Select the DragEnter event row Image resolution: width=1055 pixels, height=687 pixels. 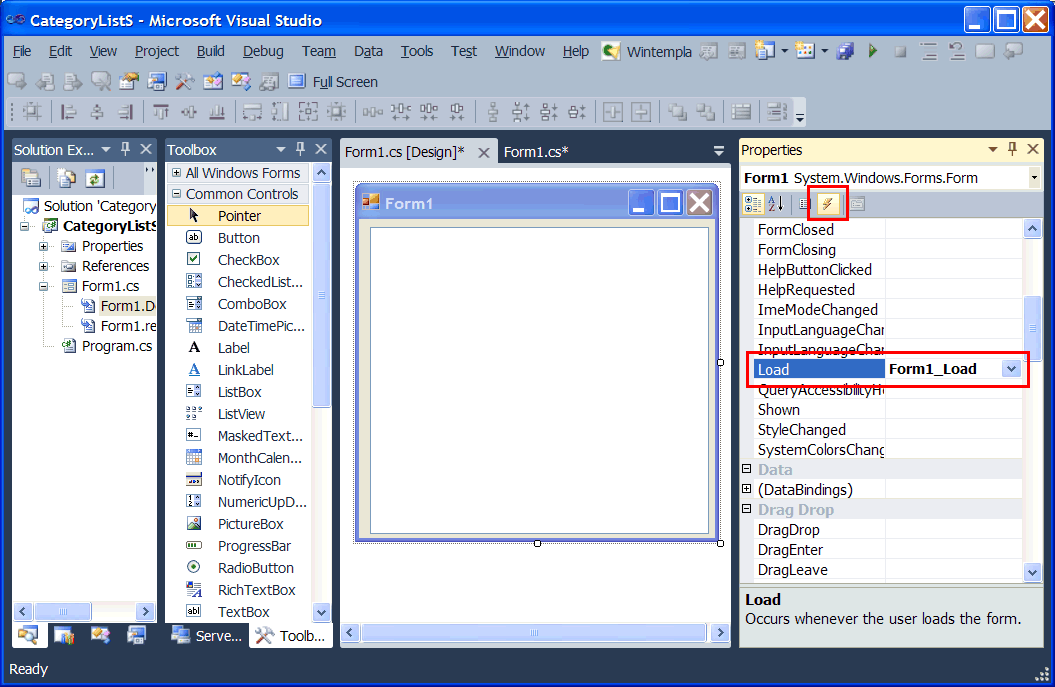click(x=887, y=550)
